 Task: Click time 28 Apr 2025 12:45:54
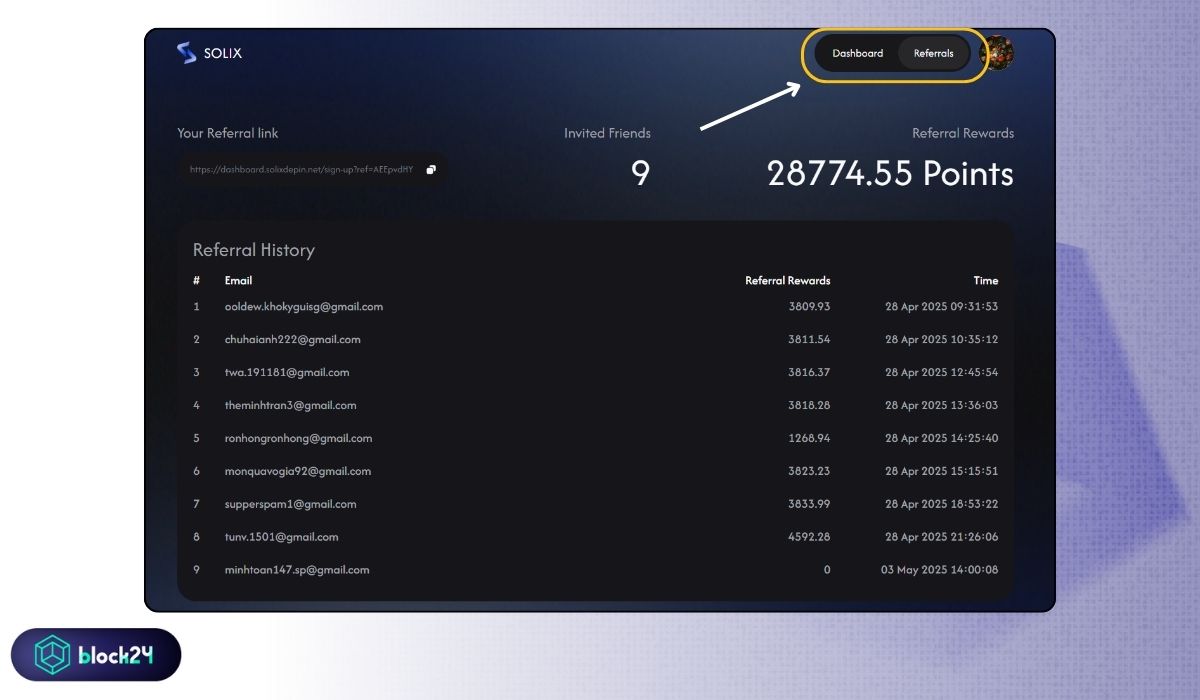(941, 373)
